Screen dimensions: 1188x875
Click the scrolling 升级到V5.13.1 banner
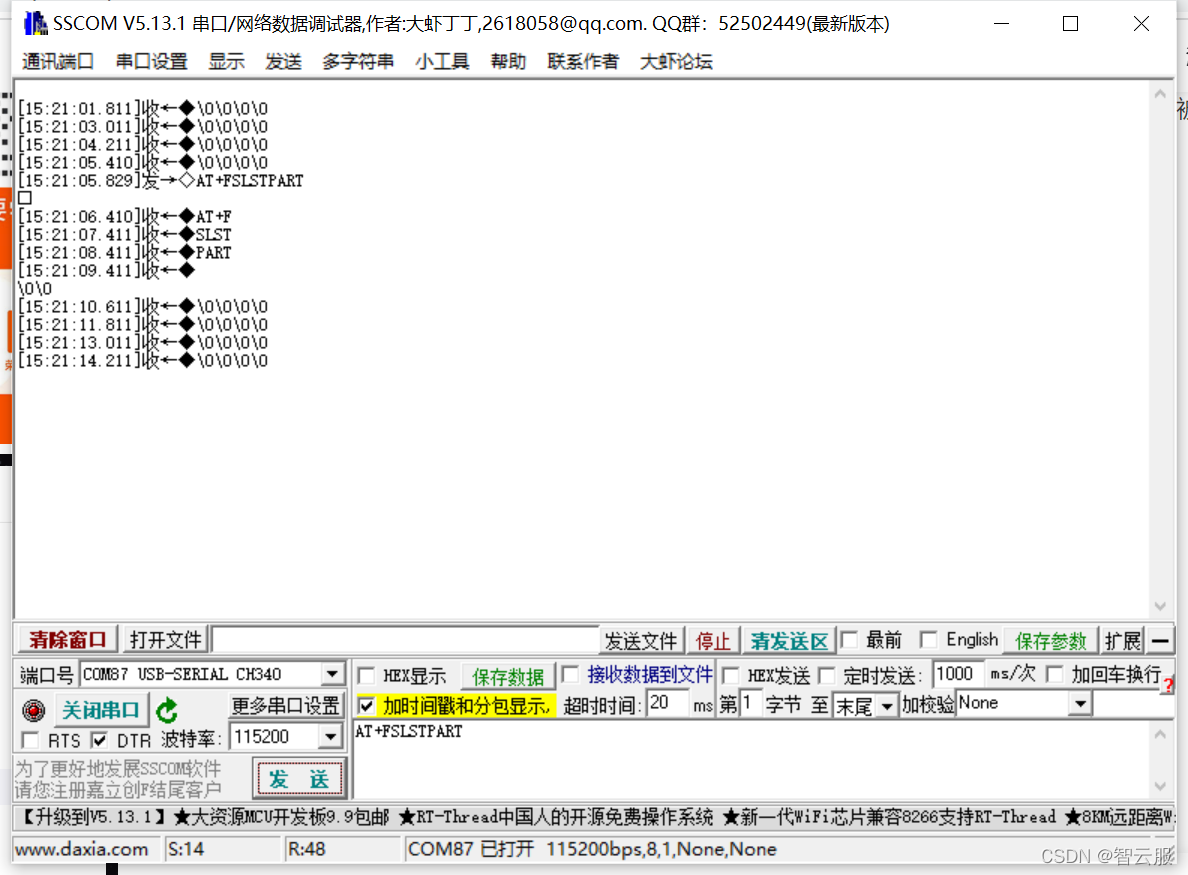pos(593,817)
